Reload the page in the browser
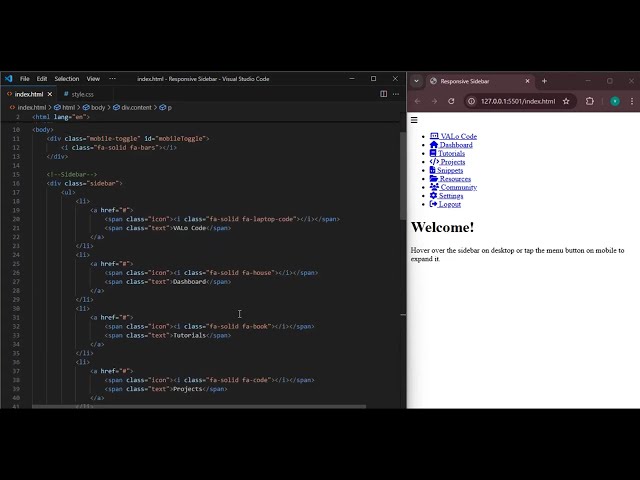Viewport: 640px width, 480px height. click(451, 101)
